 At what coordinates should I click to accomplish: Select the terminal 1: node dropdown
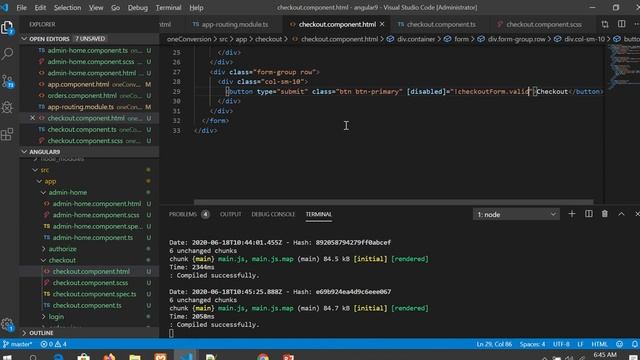(x=516, y=214)
